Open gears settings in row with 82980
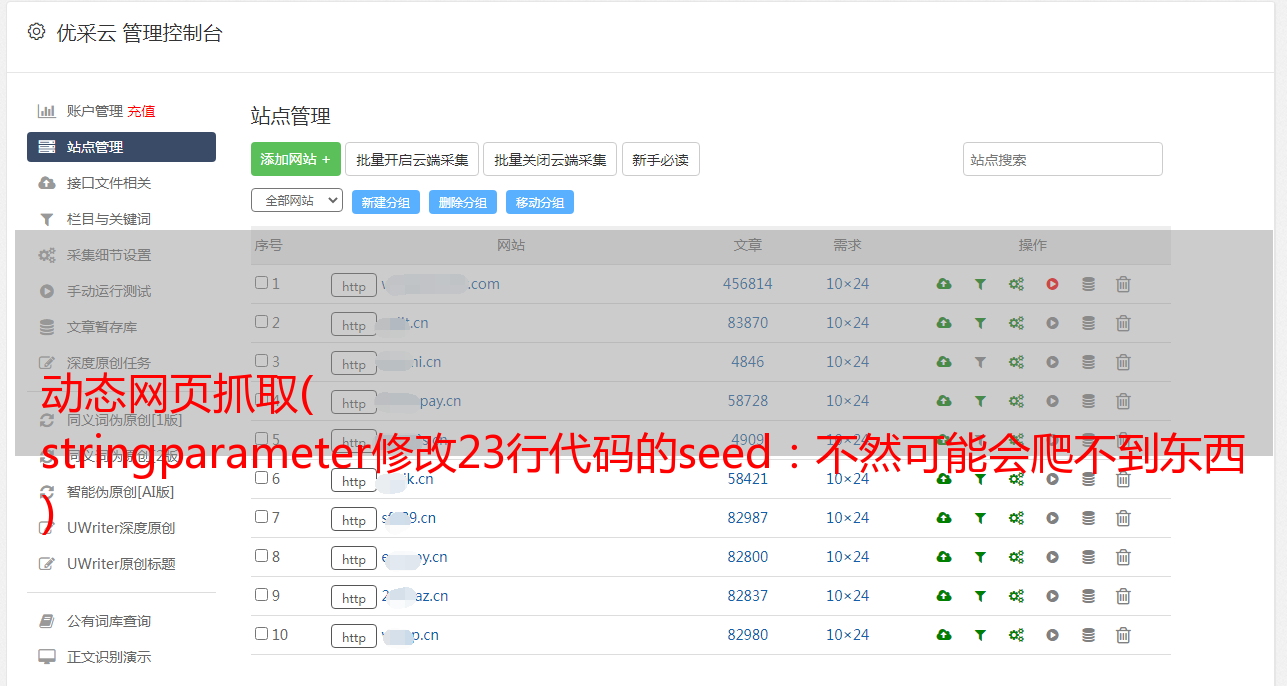Screen dimensions: 1287x686 click(1016, 635)
